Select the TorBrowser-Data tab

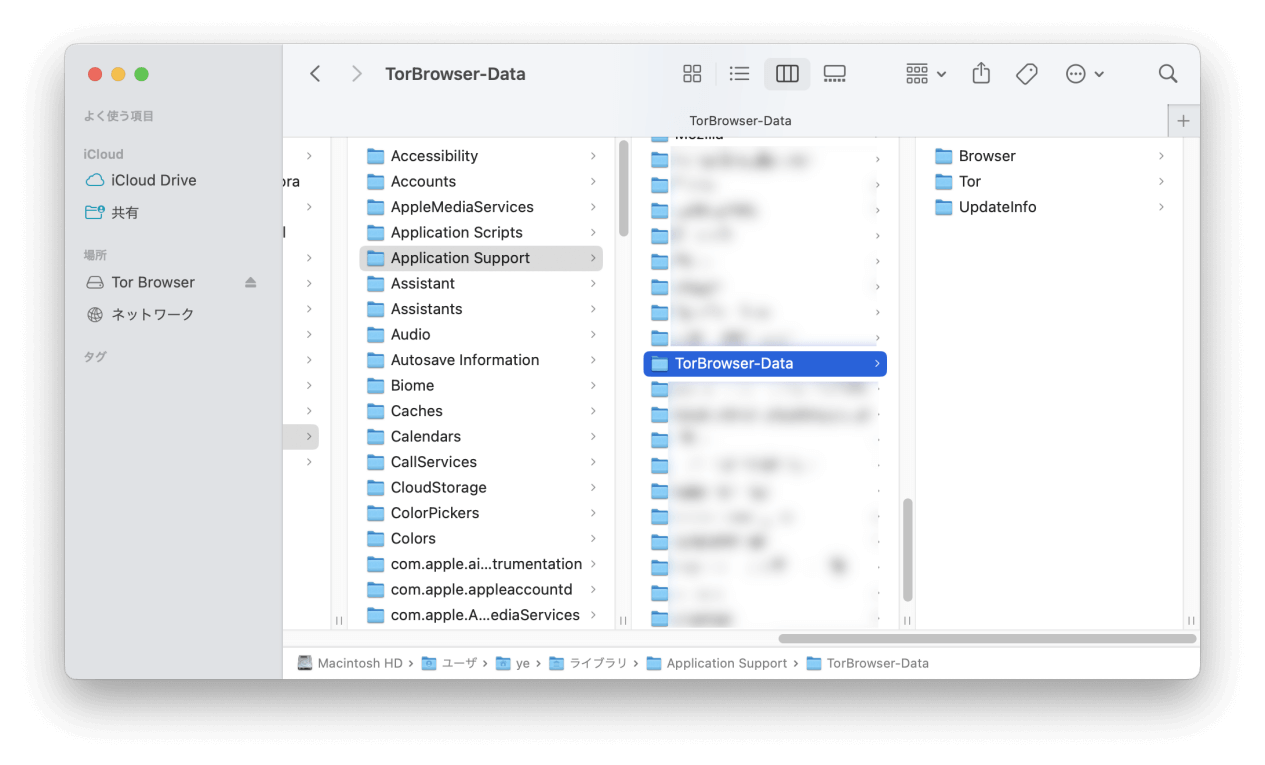coord(740,121)
